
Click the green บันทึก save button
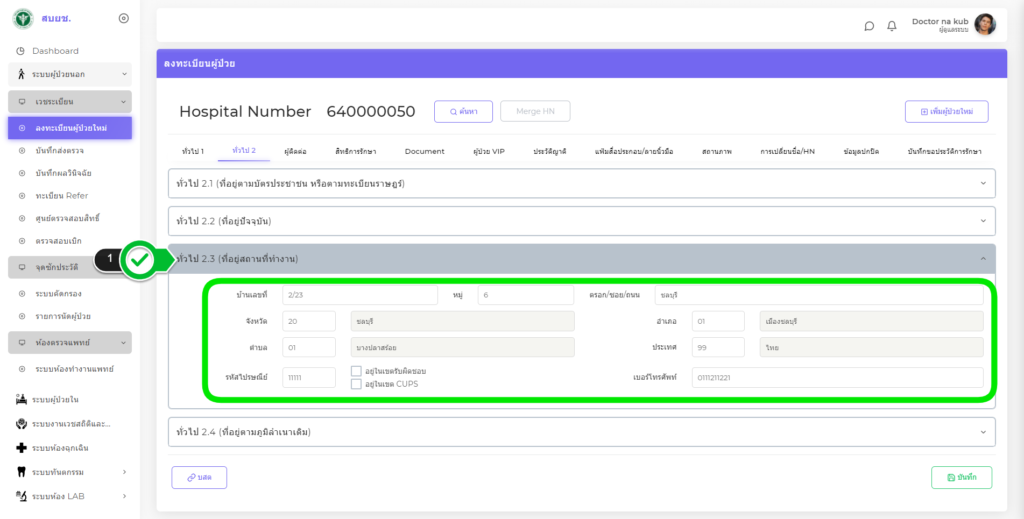961,478
